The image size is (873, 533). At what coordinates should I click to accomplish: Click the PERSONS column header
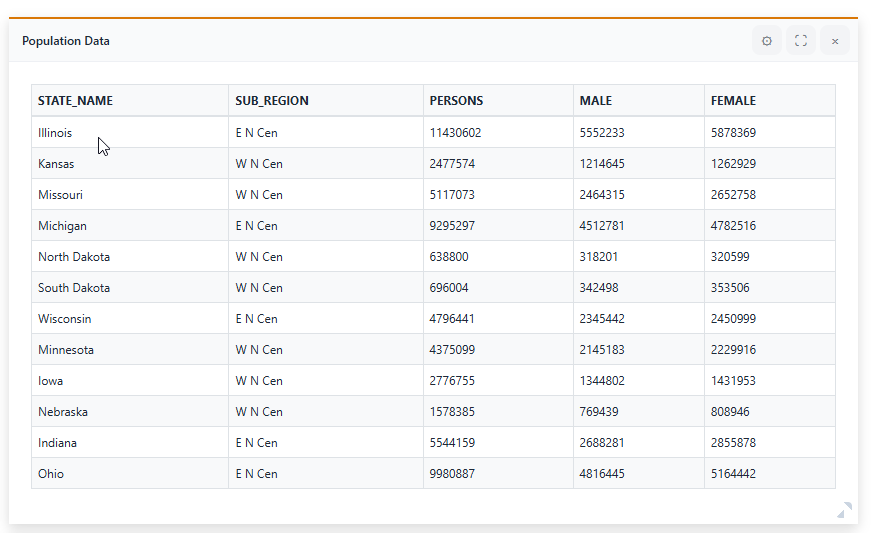click(456, 101)
